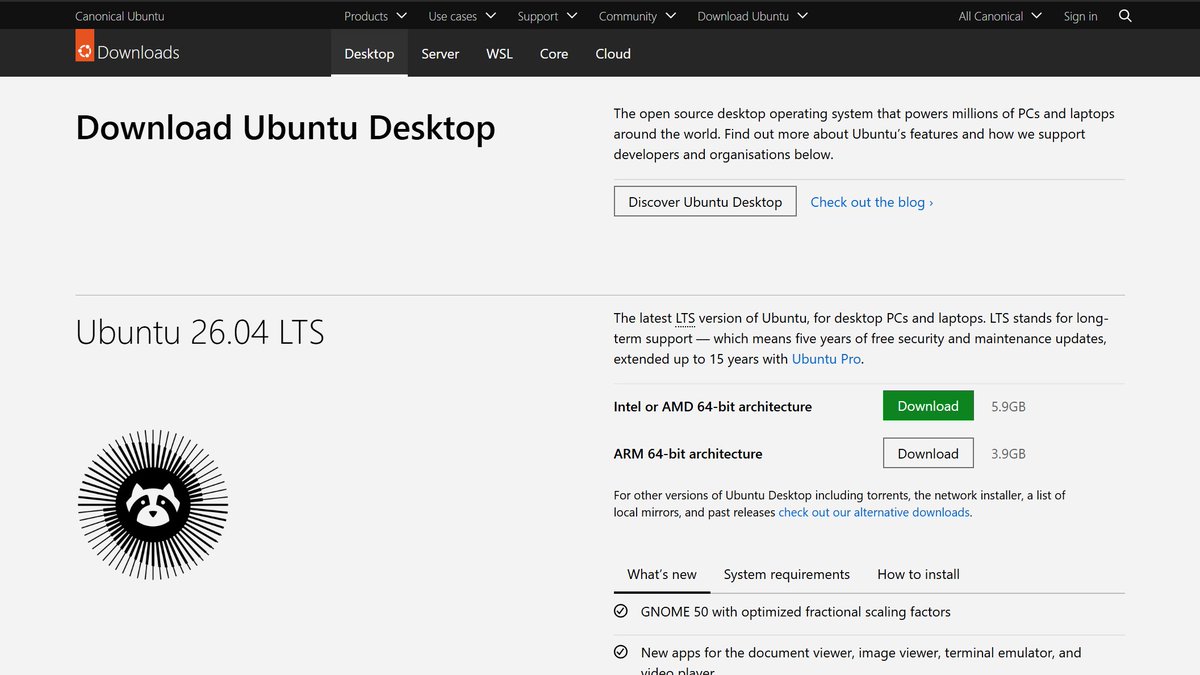Click ARM 64-bit architecture label
This screenshot has width=1200, height=675.
click(688, 454)
